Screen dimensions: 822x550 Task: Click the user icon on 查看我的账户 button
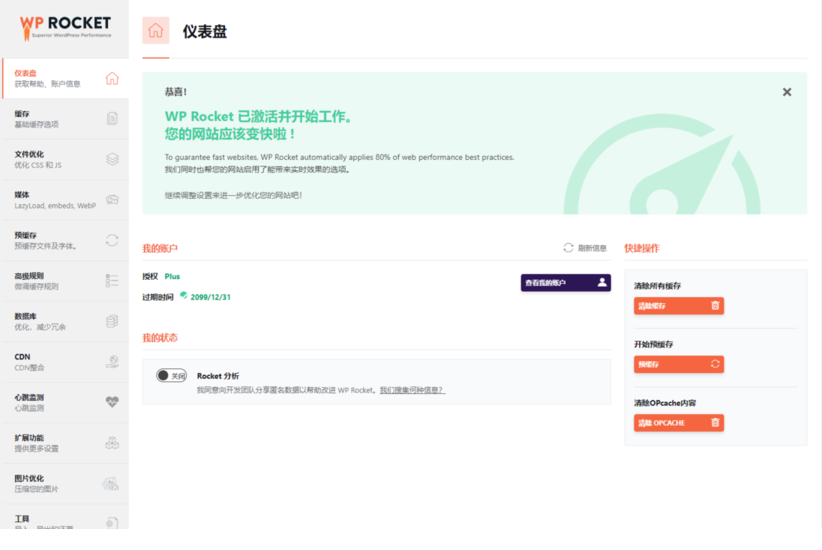pos(602,283)
